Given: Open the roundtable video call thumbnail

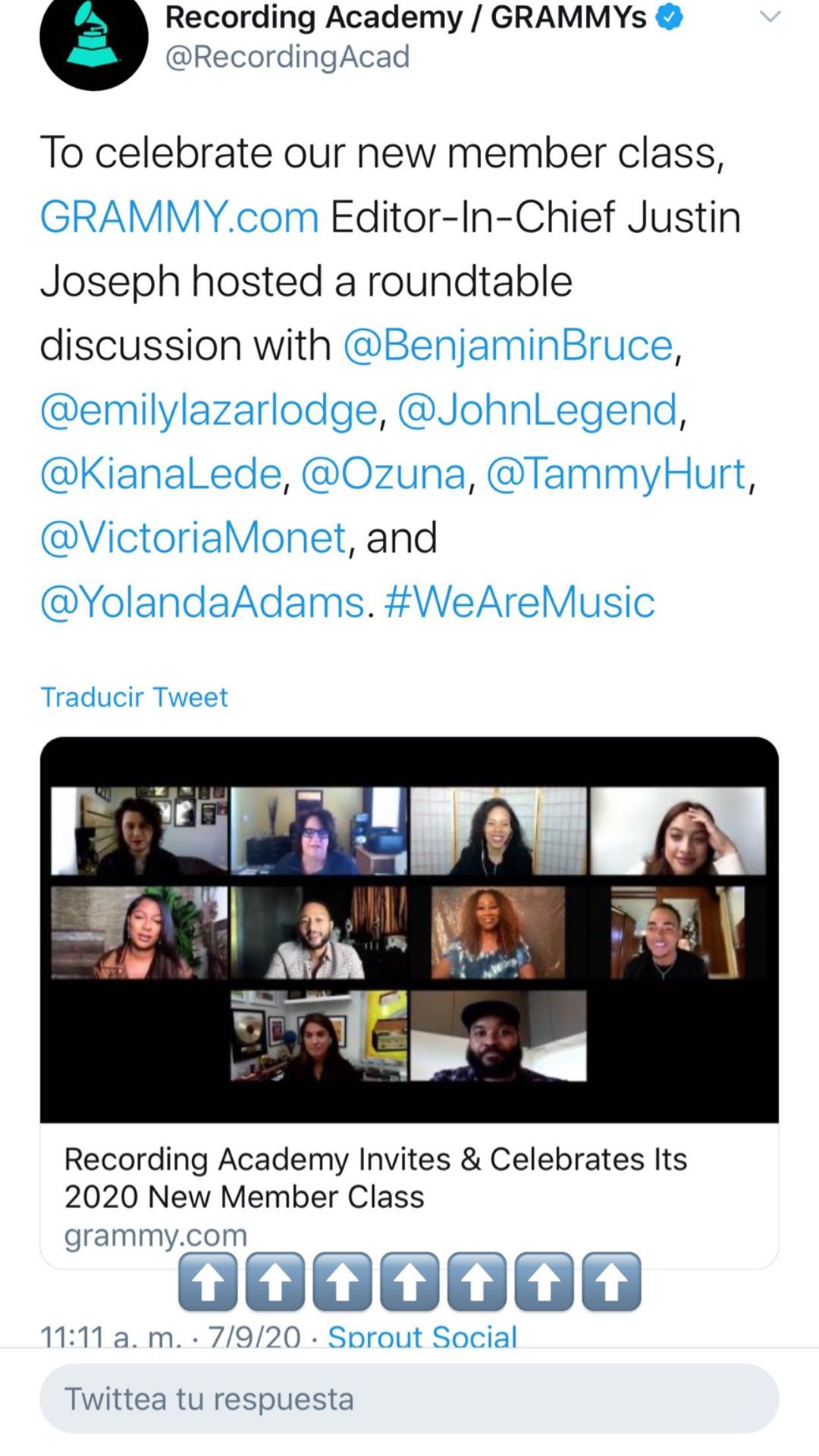Looking at the screenshot, I should [x=409, y=930].
